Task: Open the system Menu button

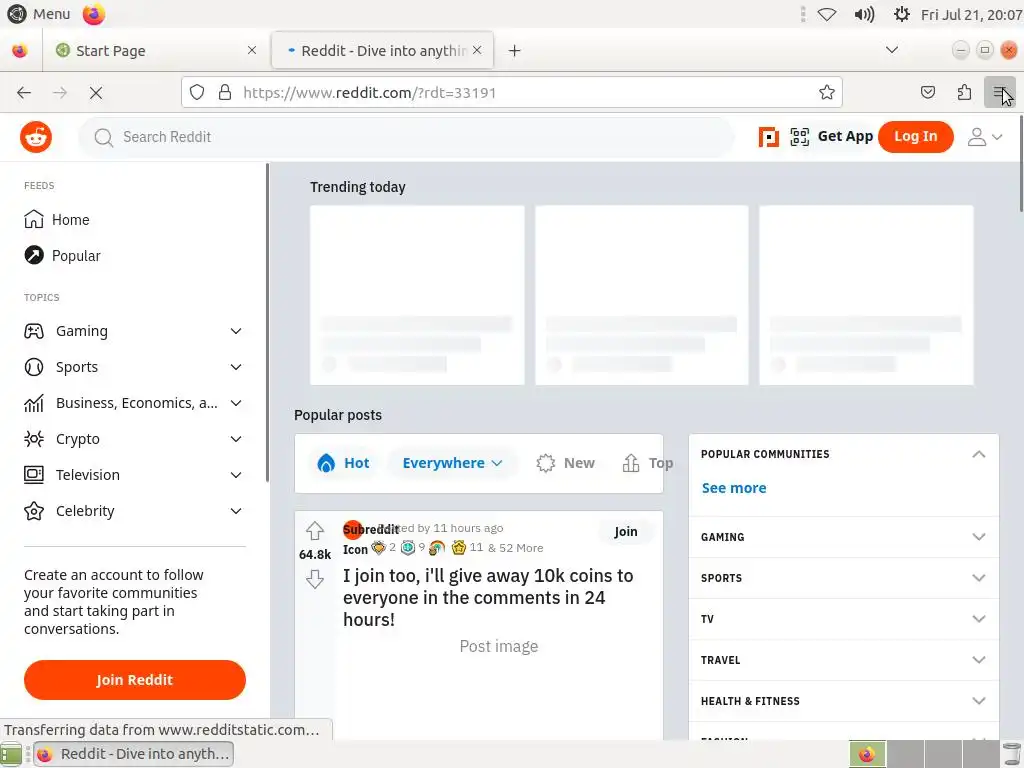Action: (x=39, y=14)
